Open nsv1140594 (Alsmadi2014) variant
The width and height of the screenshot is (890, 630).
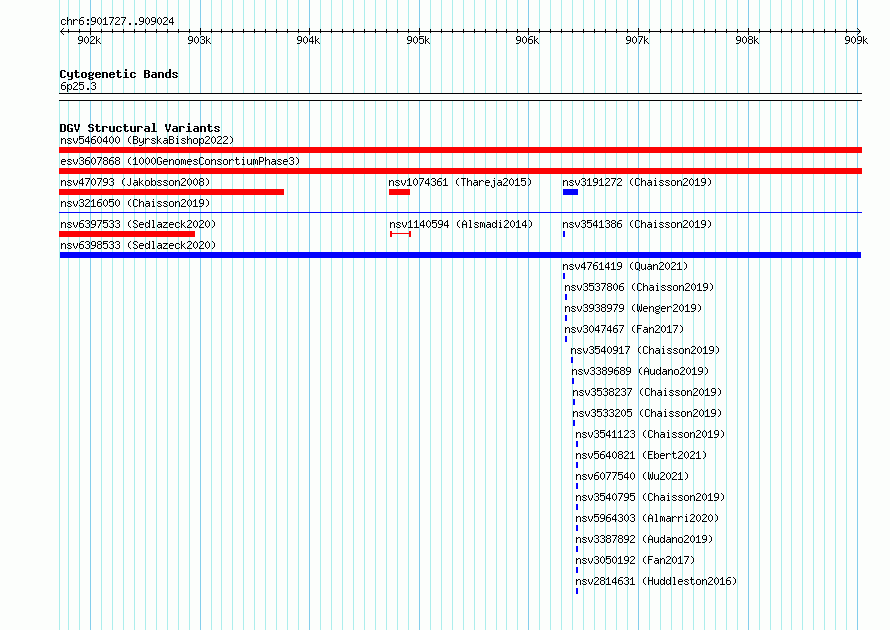tap(461, 224)
